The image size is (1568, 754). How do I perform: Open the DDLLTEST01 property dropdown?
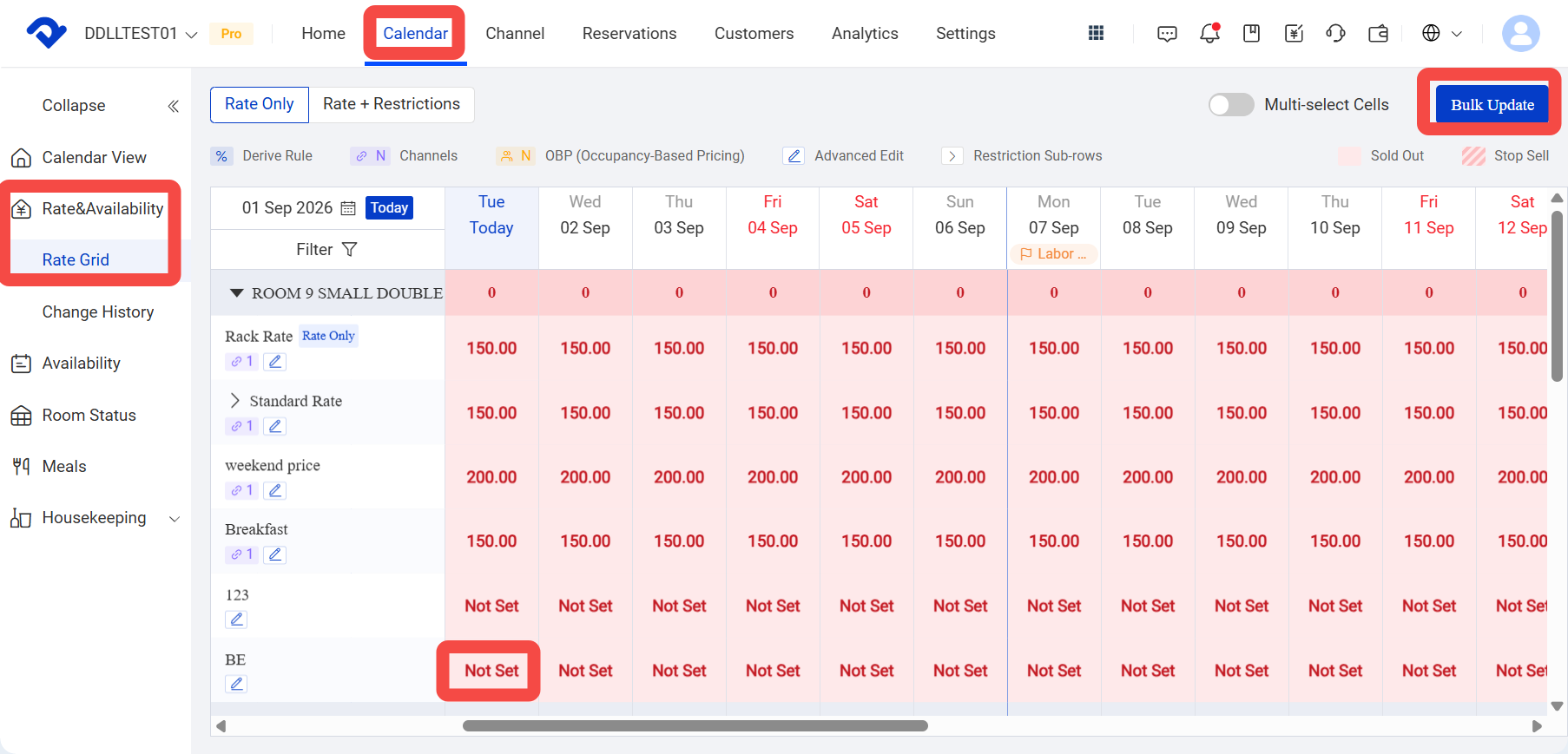[141, 34]
